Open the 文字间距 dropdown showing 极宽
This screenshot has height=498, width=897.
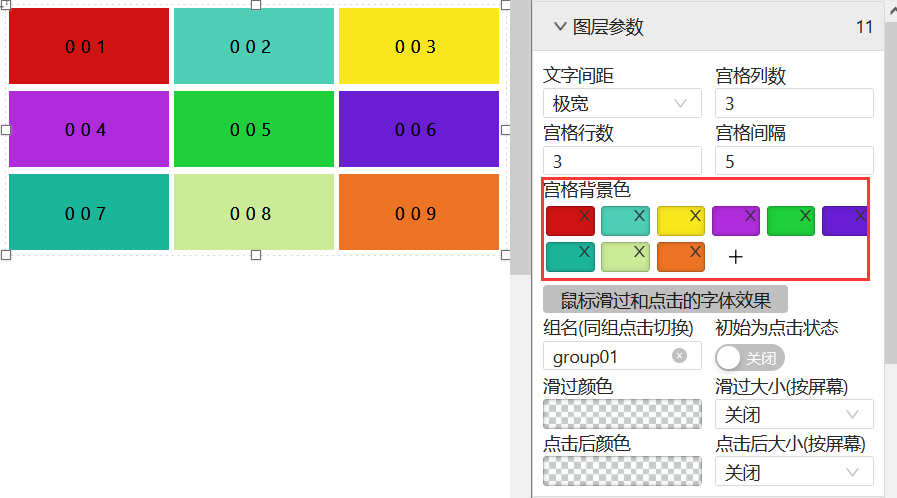[622, 103]
